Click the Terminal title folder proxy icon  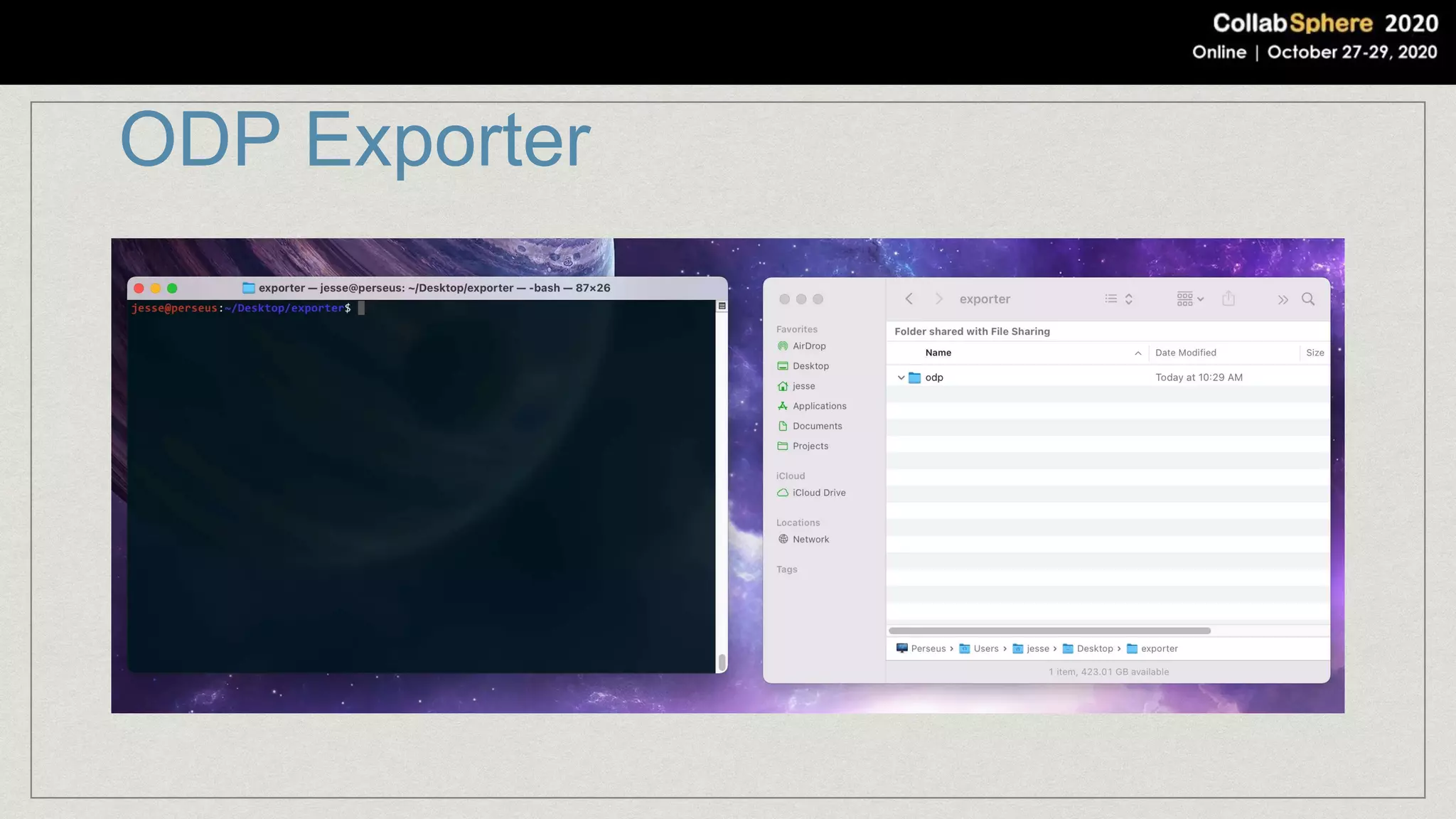click(248, 288)
